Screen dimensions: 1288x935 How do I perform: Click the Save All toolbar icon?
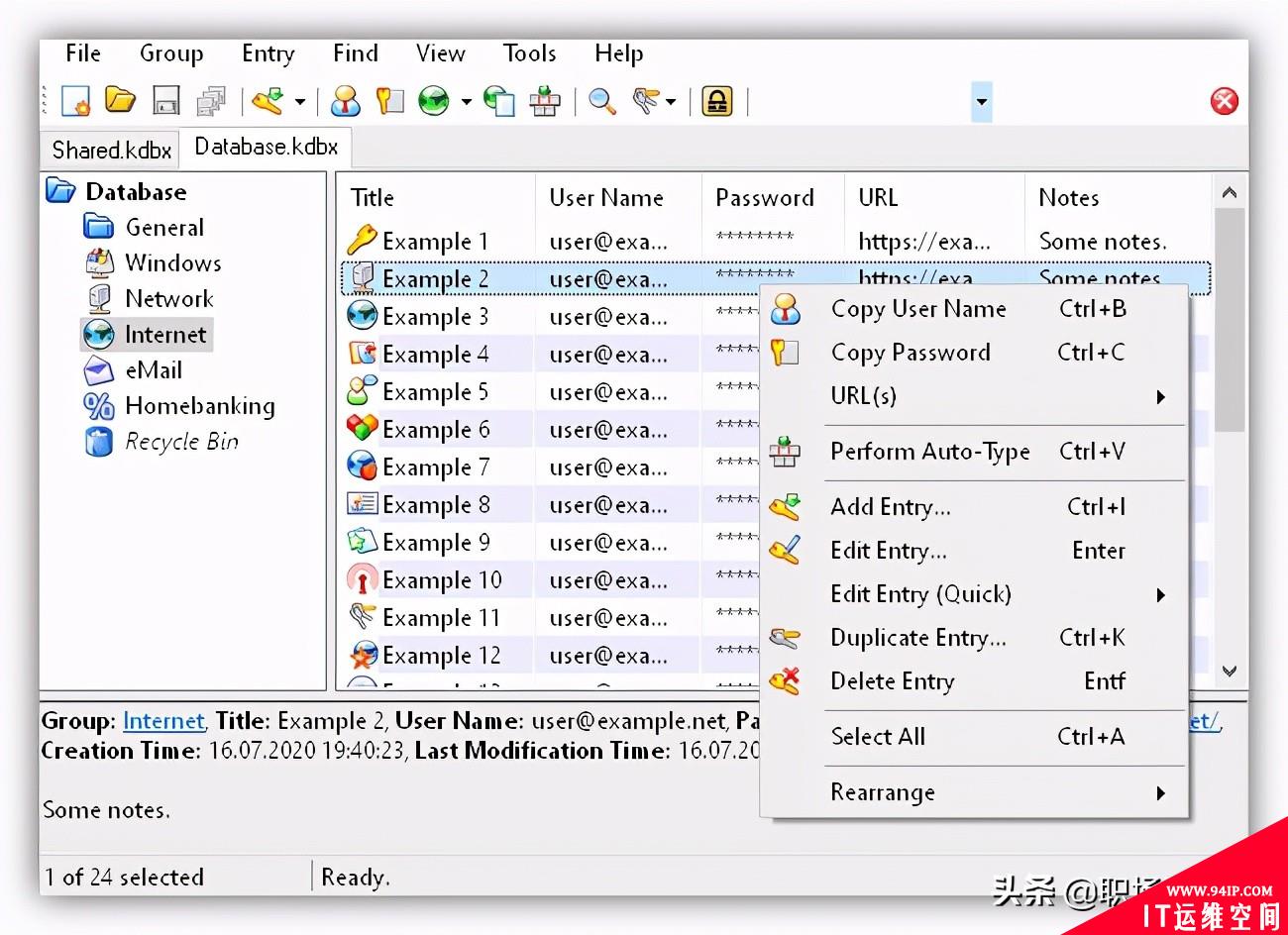click(x=211, y=101)
